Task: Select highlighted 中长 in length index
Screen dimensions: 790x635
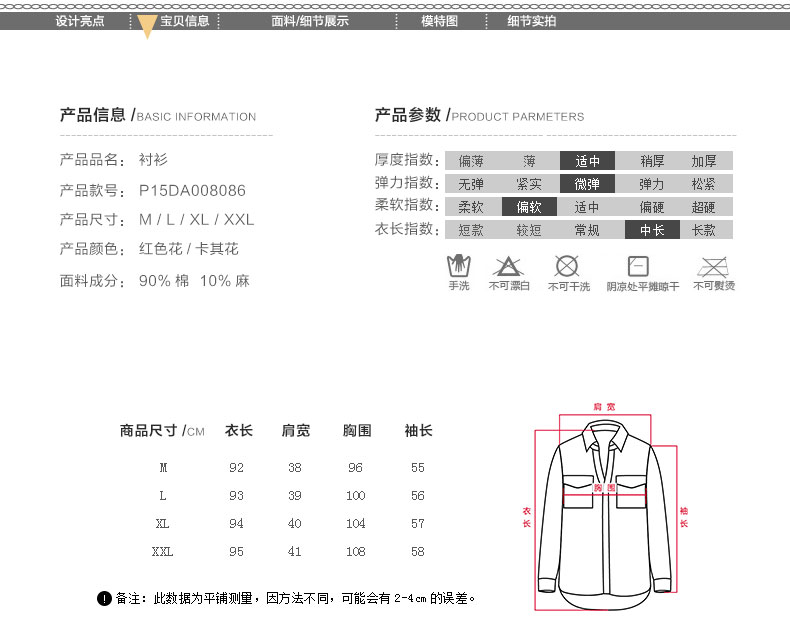Action: click(652, 230)
